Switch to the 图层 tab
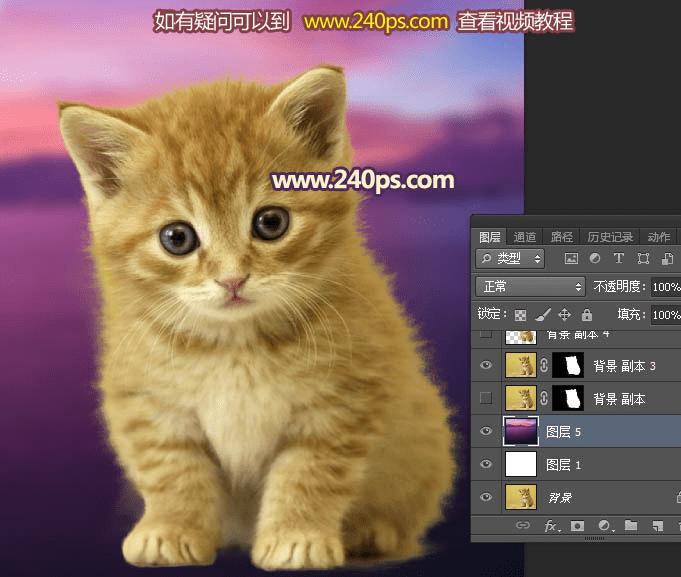681x577 pixels. click(489, 237)
